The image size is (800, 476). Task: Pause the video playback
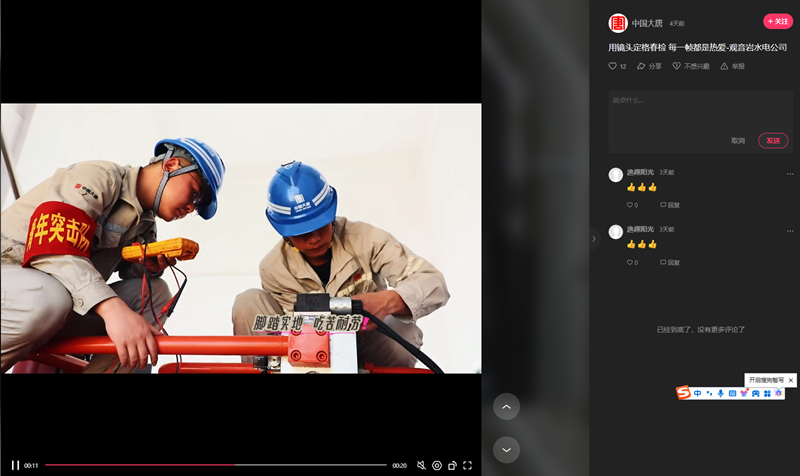15,465
